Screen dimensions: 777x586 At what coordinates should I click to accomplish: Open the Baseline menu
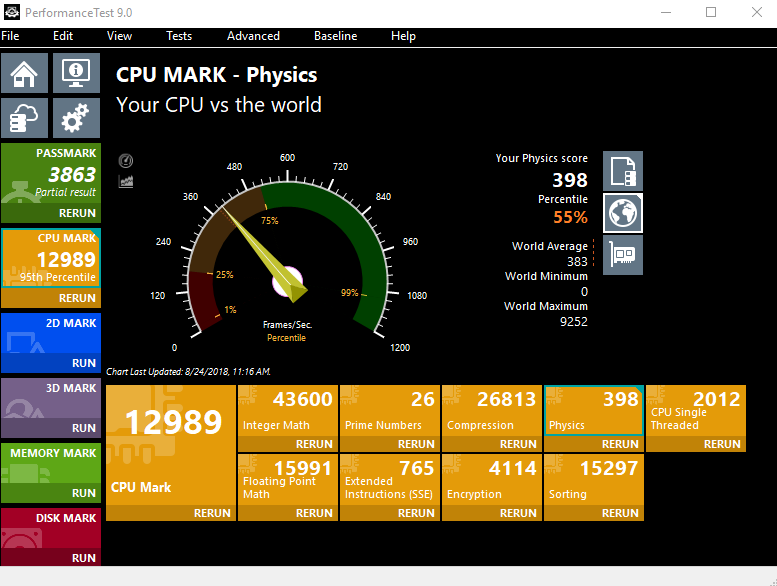[335, 36]
